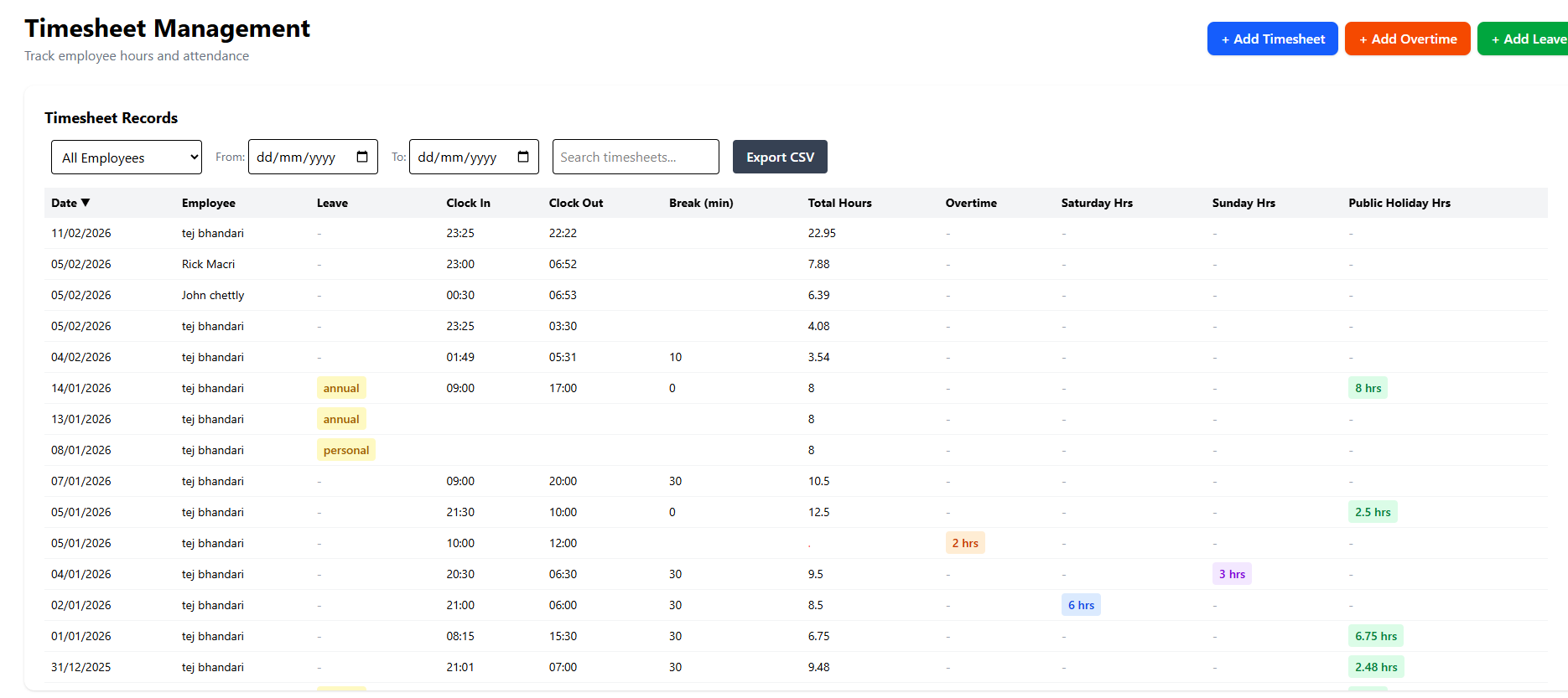Screen dimensions: 1568x698
Task: Click the 2.5 hrs public holiday badge
Action: pos(1373,512)
